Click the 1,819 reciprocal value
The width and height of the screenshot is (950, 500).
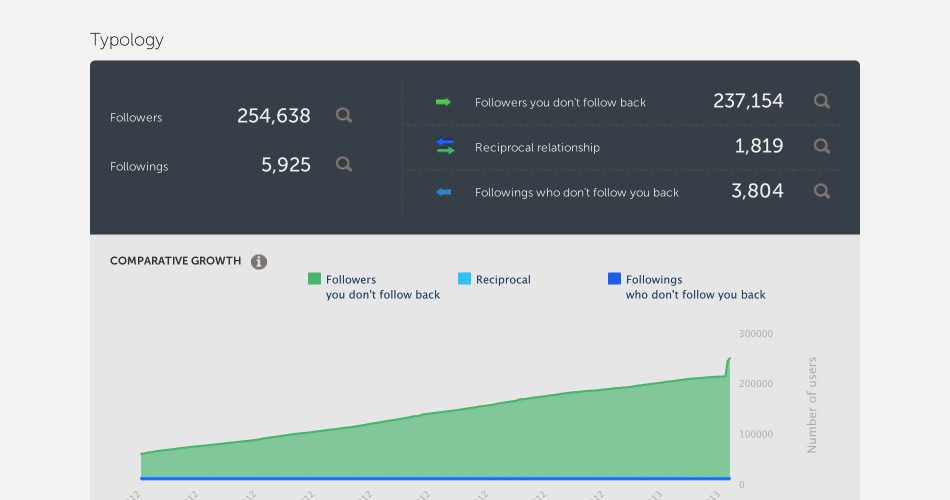[x=759, y=146]
